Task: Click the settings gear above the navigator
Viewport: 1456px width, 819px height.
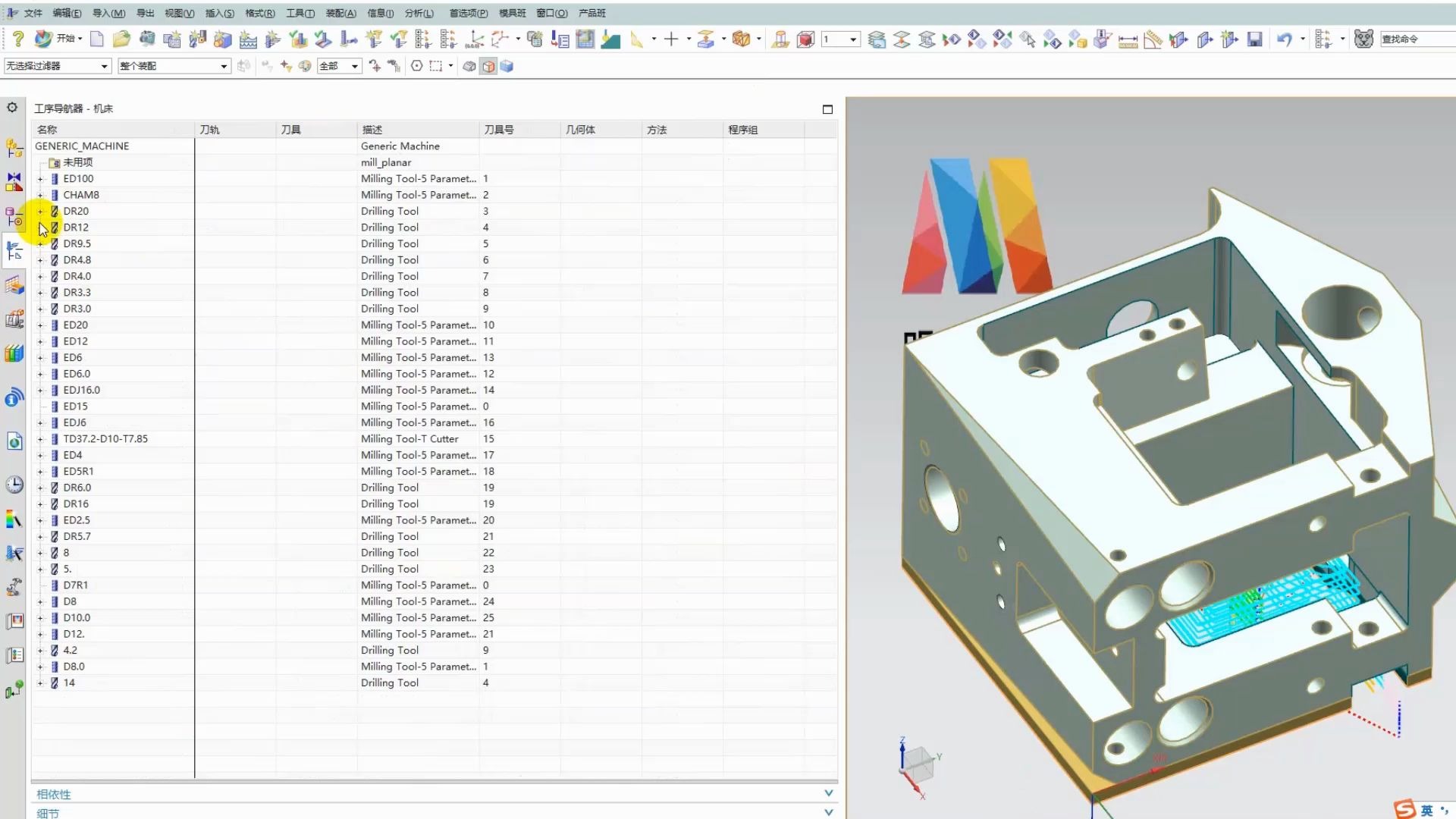Action: point(12,108)
